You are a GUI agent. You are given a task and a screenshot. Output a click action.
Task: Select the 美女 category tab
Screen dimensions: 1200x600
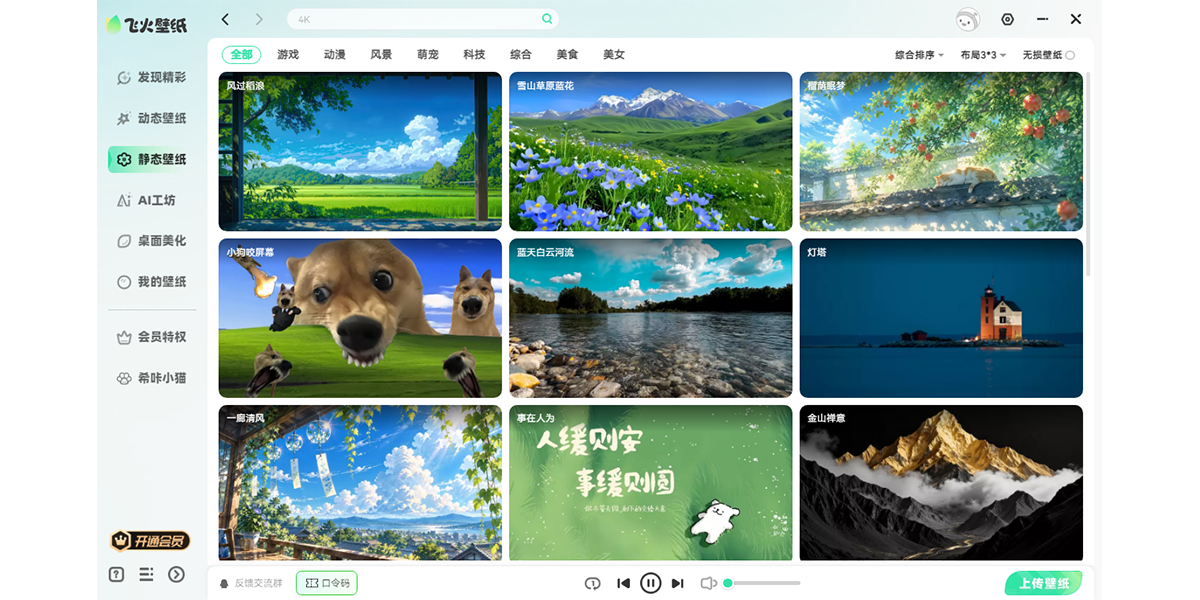click(x=614, y=55)
